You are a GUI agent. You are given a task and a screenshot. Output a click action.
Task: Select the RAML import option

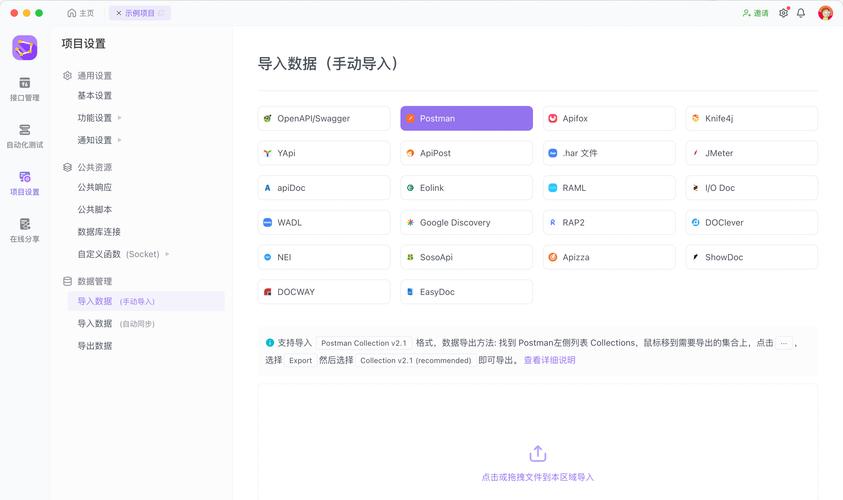pos(609,188)
